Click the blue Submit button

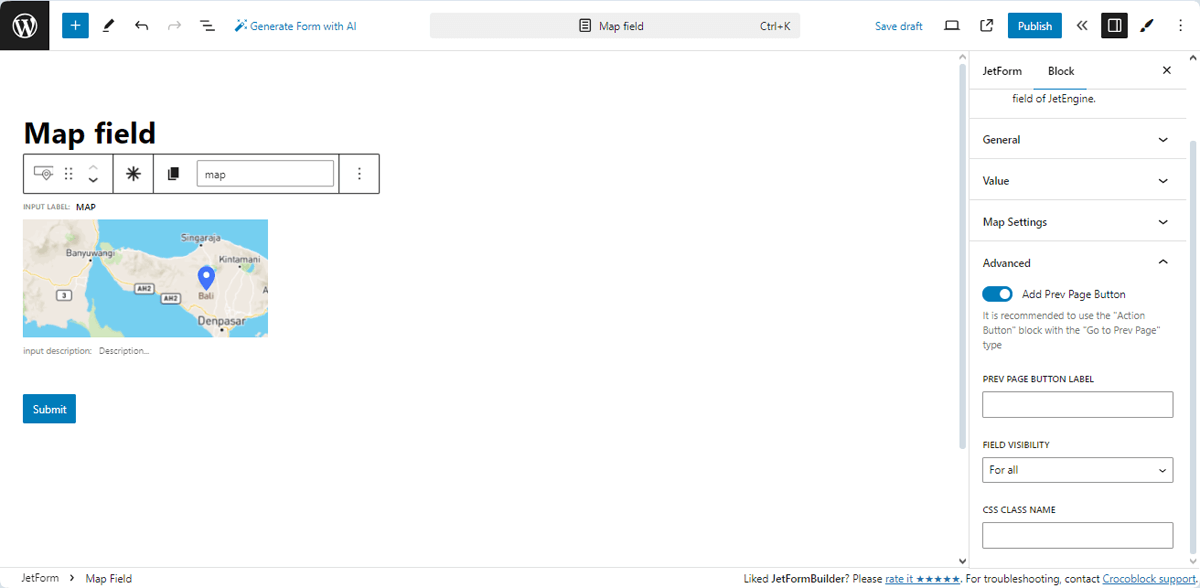coord(49,409)
